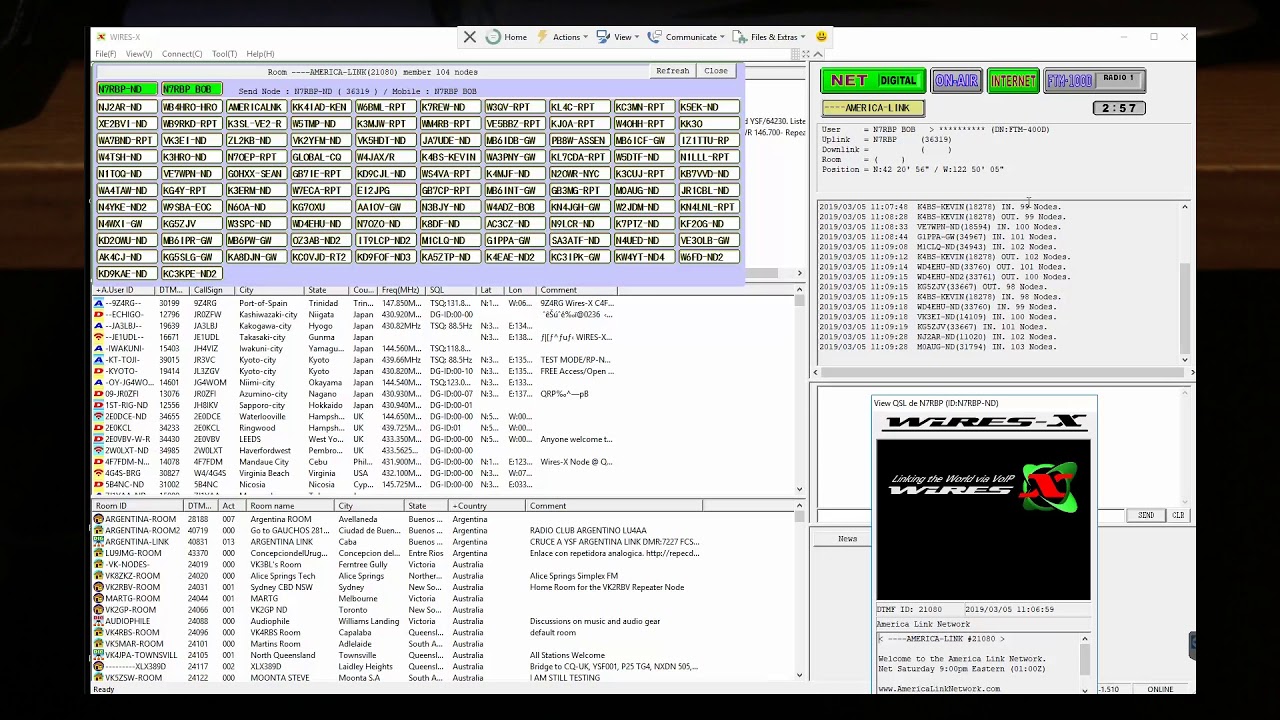Click the room icon for ARGENTINA-ROOM2

(x=99, y=530)
